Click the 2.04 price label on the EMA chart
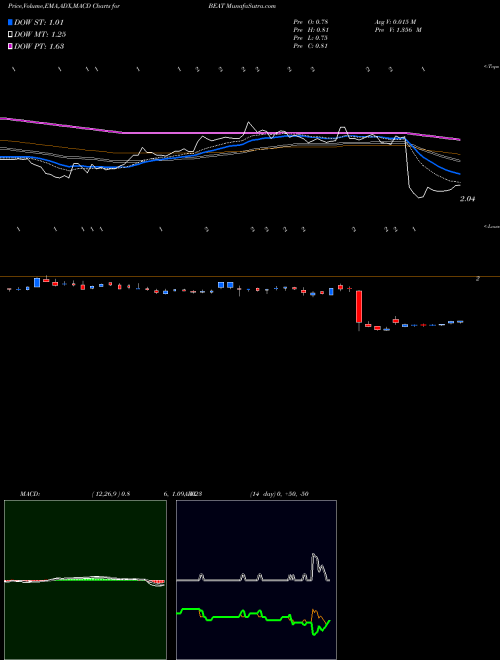The width and height of the screenshot is (500, 660). coord(467,199)
